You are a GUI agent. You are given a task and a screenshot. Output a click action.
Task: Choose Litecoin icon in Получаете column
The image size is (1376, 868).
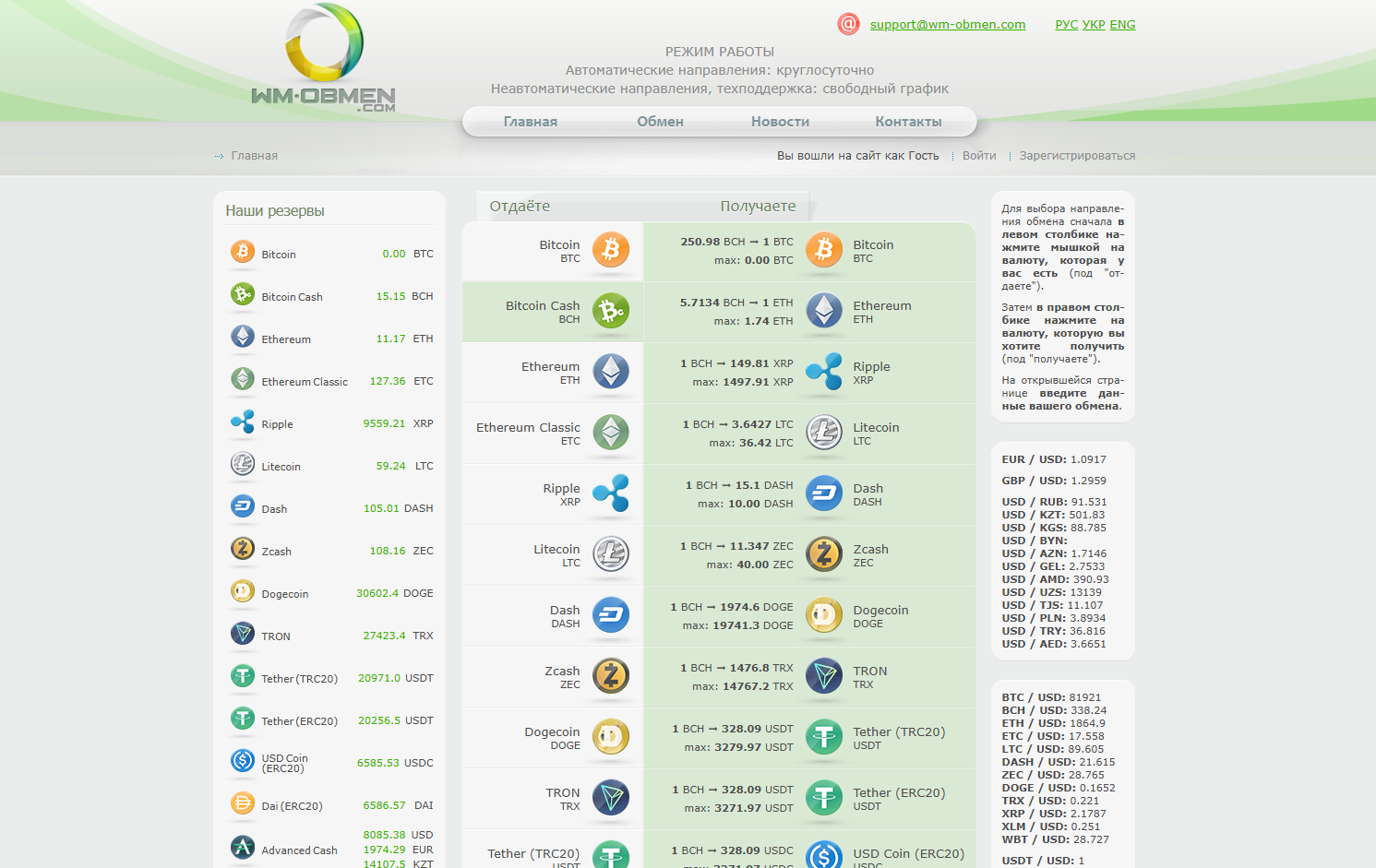824,433
